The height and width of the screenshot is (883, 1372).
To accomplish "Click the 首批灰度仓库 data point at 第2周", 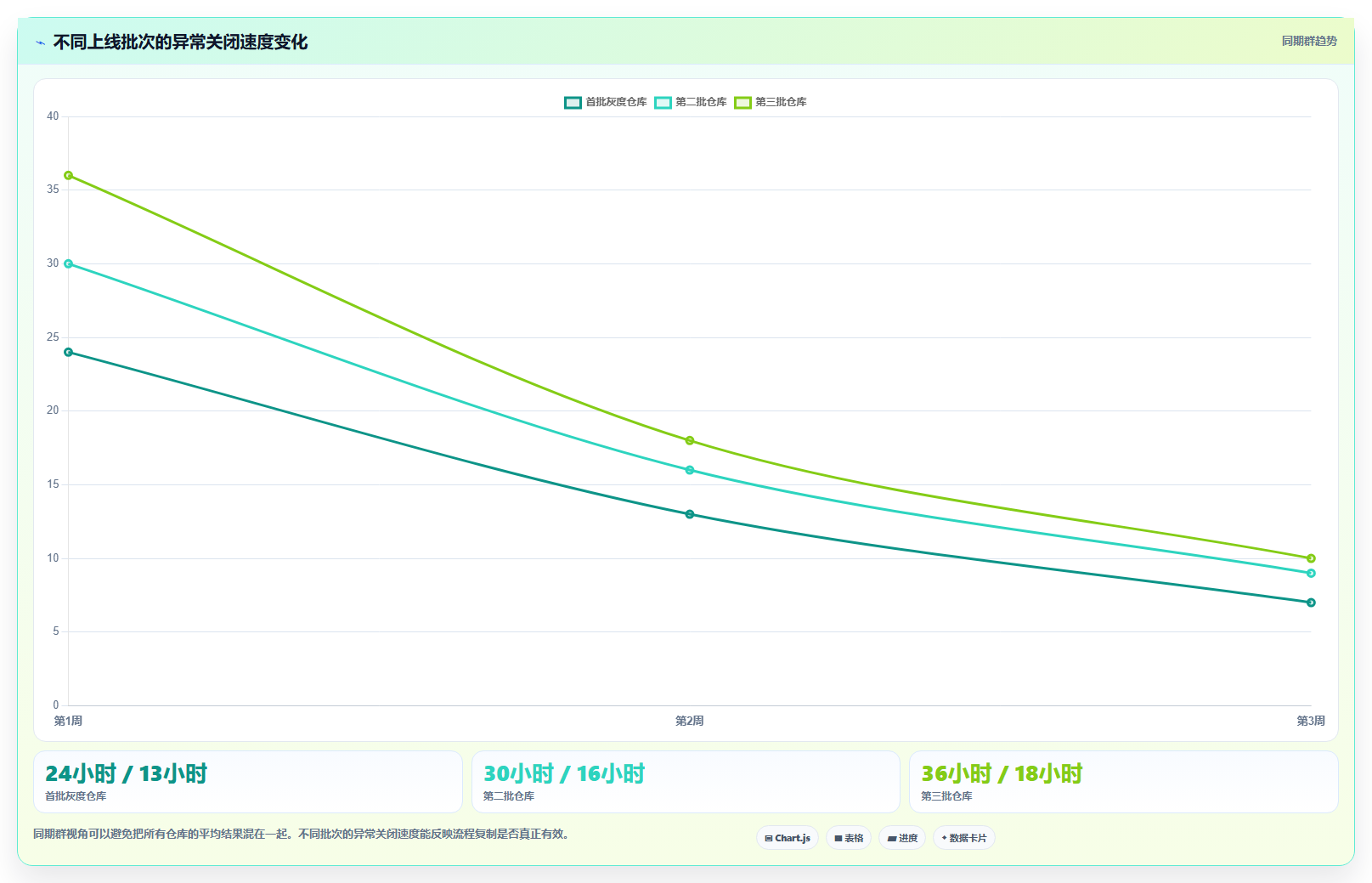I will 690,514.
